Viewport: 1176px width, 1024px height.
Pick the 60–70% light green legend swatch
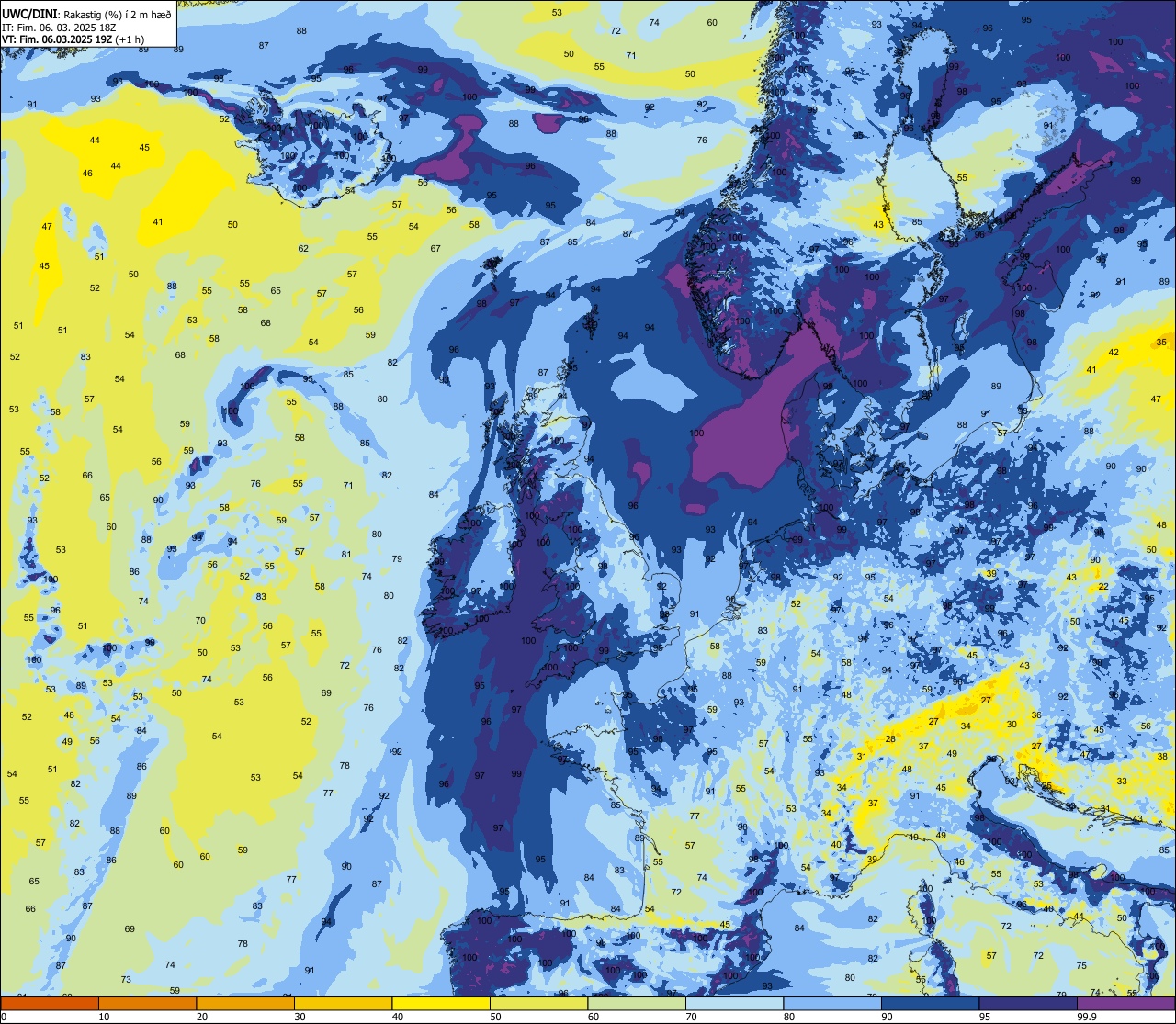(x=637, y=1004)
